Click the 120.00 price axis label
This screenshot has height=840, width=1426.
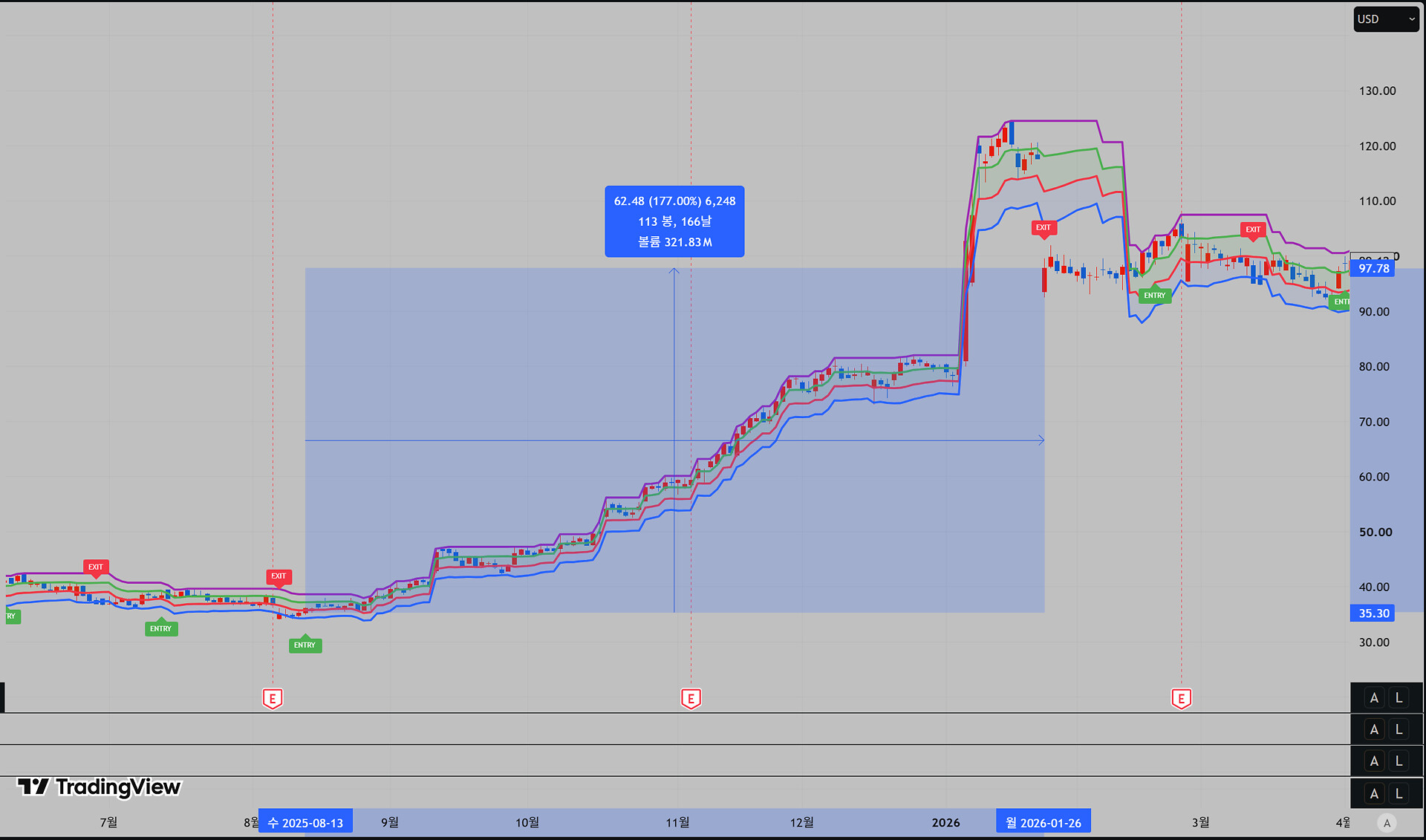1377,146
